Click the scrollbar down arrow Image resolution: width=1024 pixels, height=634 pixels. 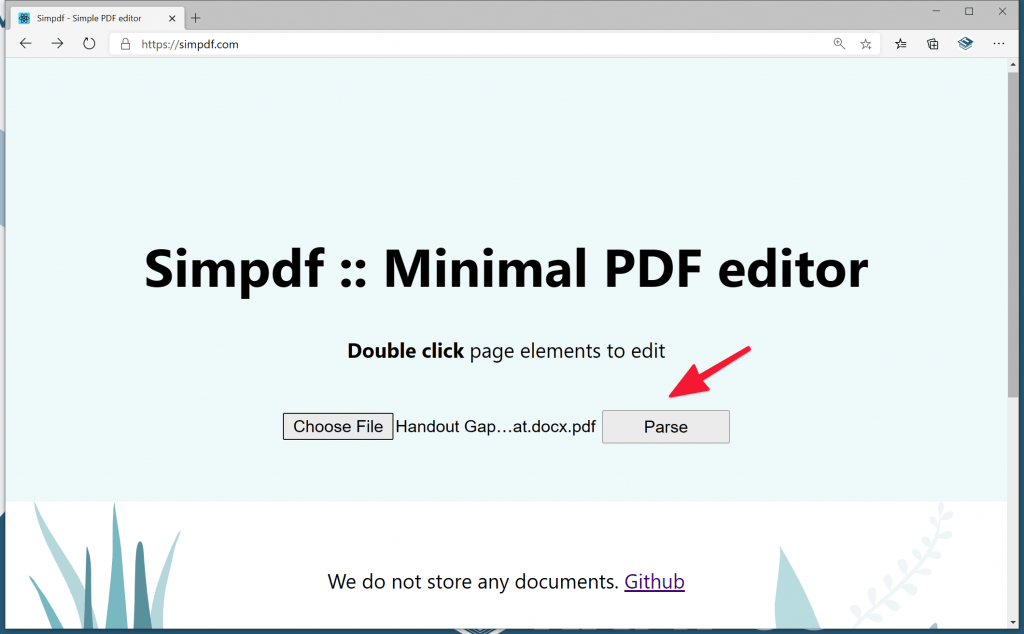click(1013, 622)
